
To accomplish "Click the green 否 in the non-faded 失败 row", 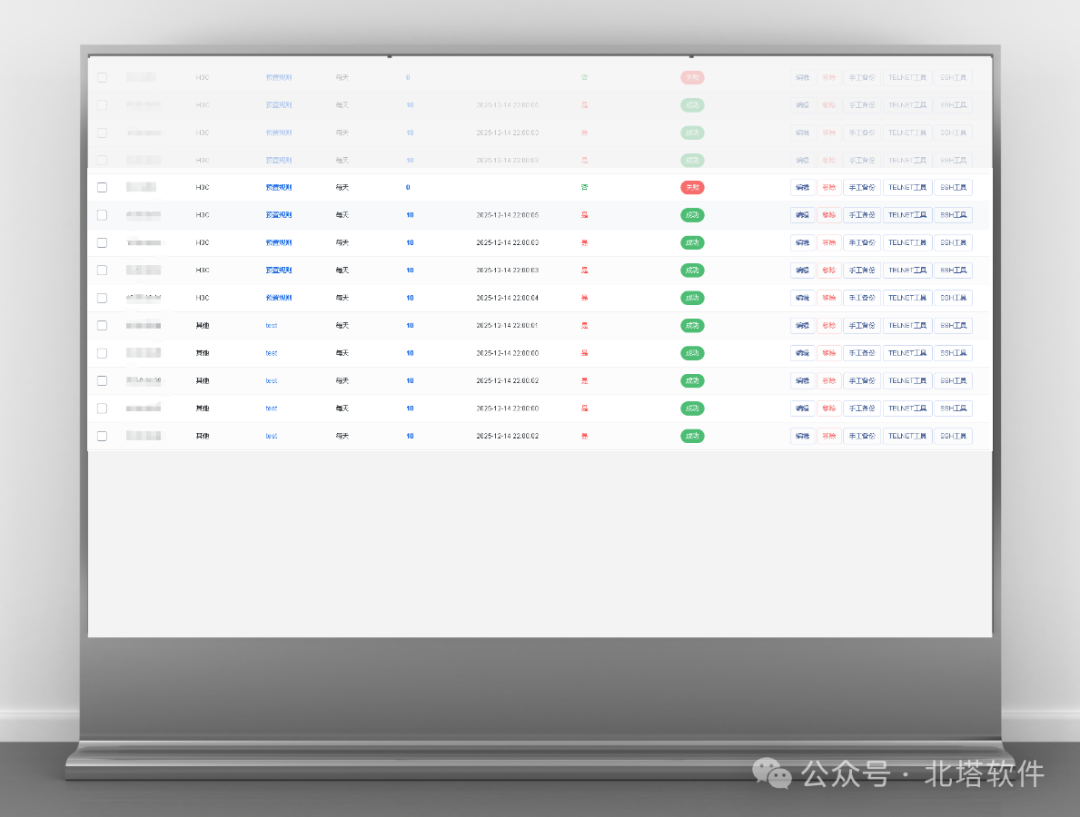I will 584,187.
